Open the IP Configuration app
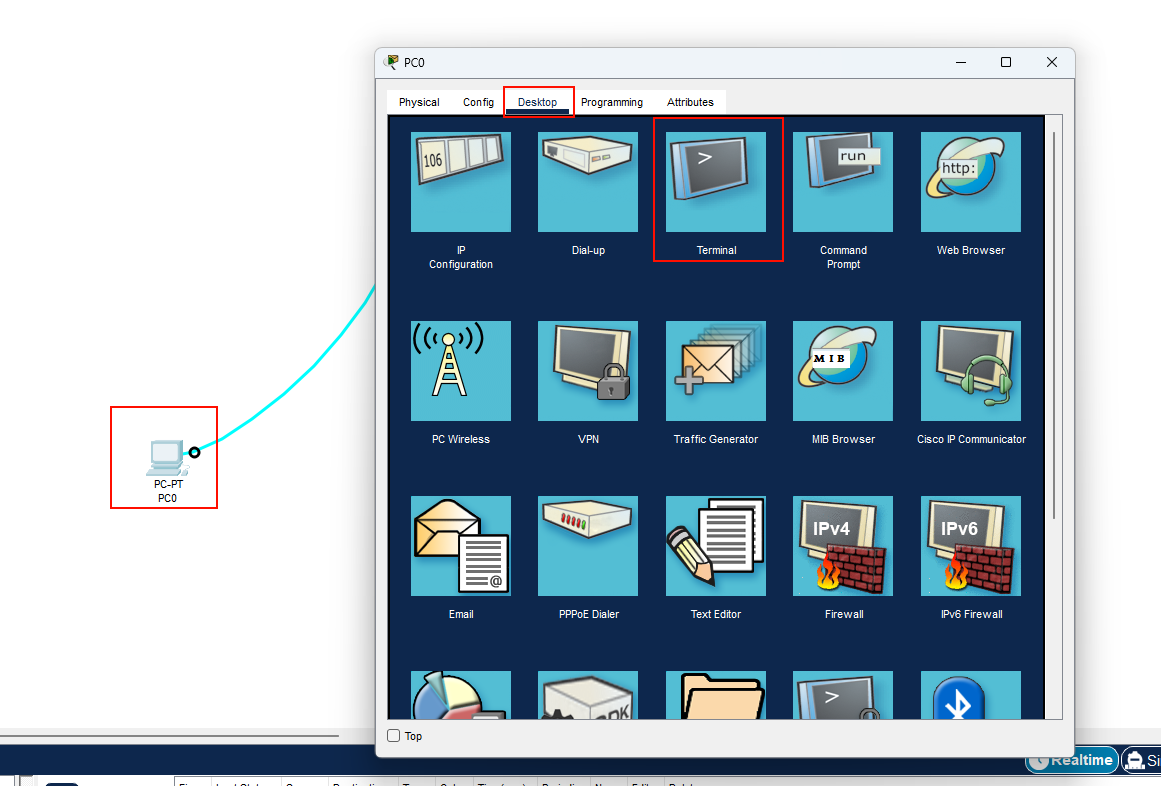1161x786 pixels. click(x=460, y=183)
